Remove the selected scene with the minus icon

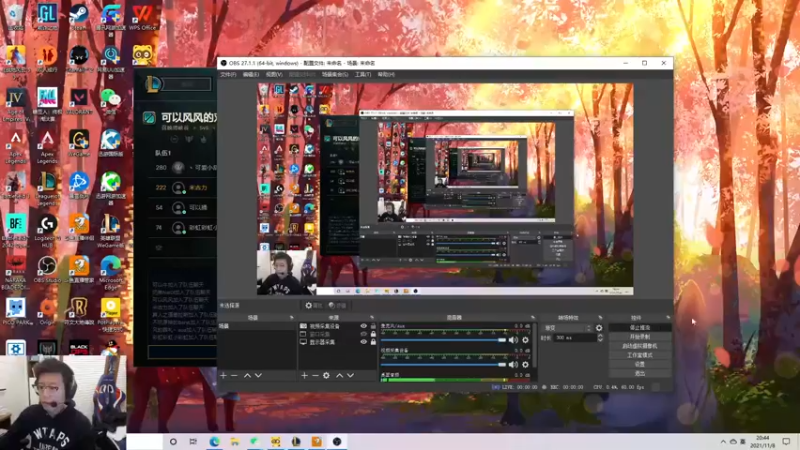(234, 376)
